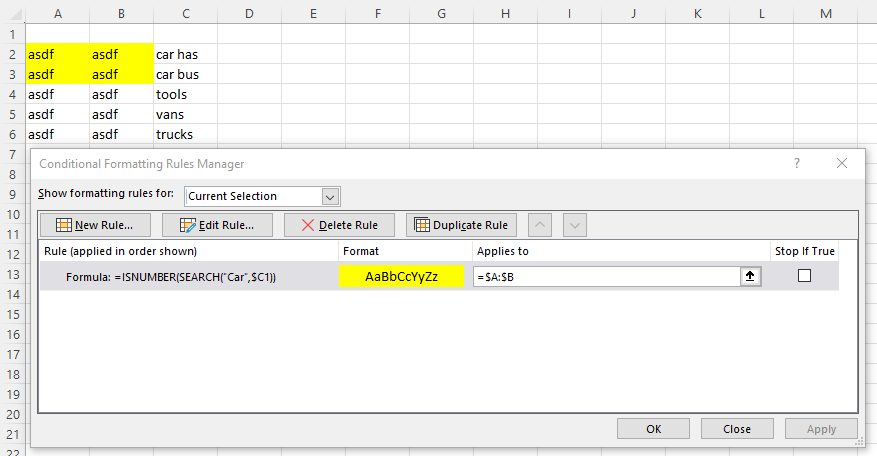Image resolution: width=877 pixels, height=456 pixels.
Task: Open Edit Rule dialog
Action: click(x=217, y=225)
